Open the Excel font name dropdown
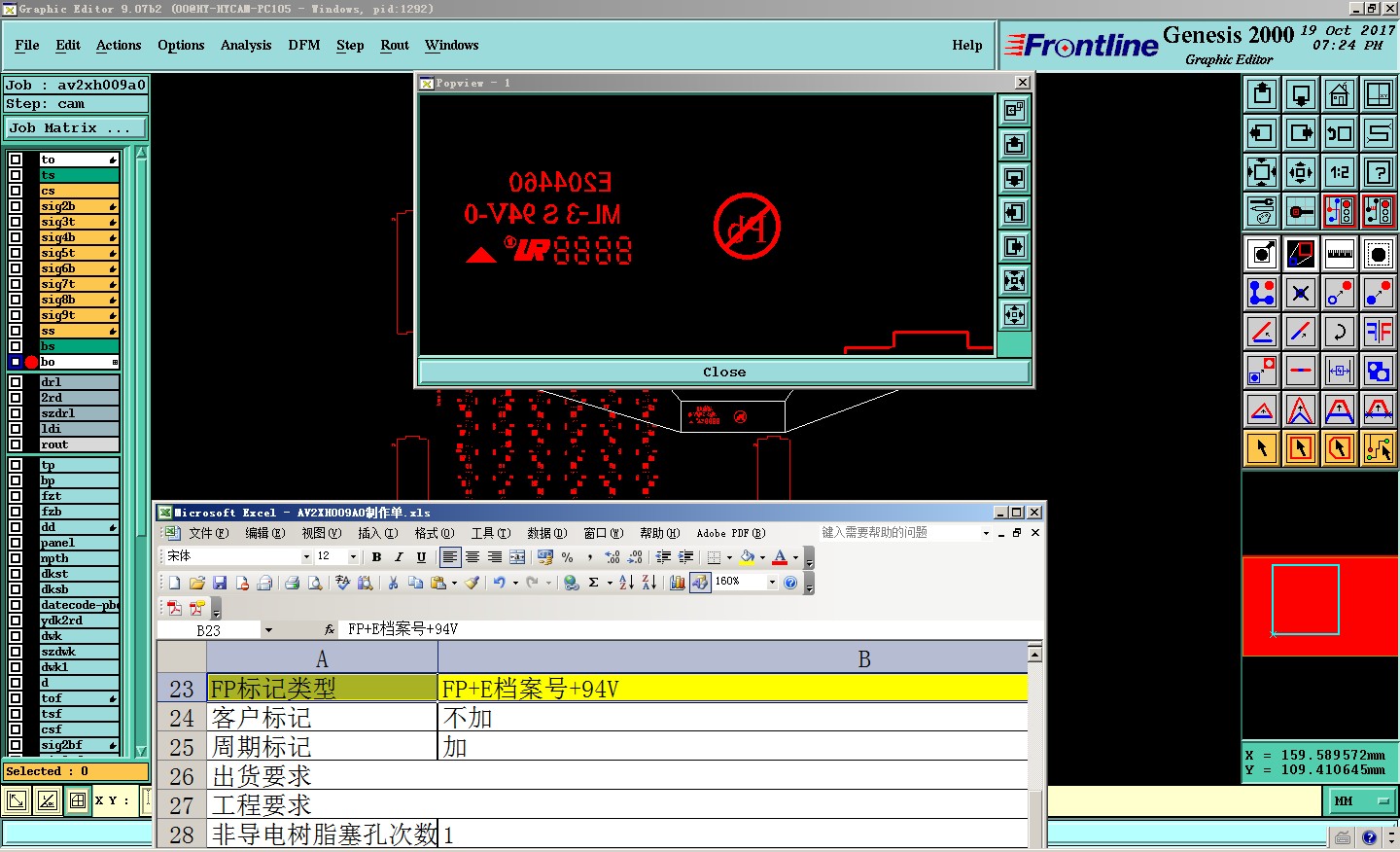This screenshot has width=1400, height=852. (x=306, y=557)
